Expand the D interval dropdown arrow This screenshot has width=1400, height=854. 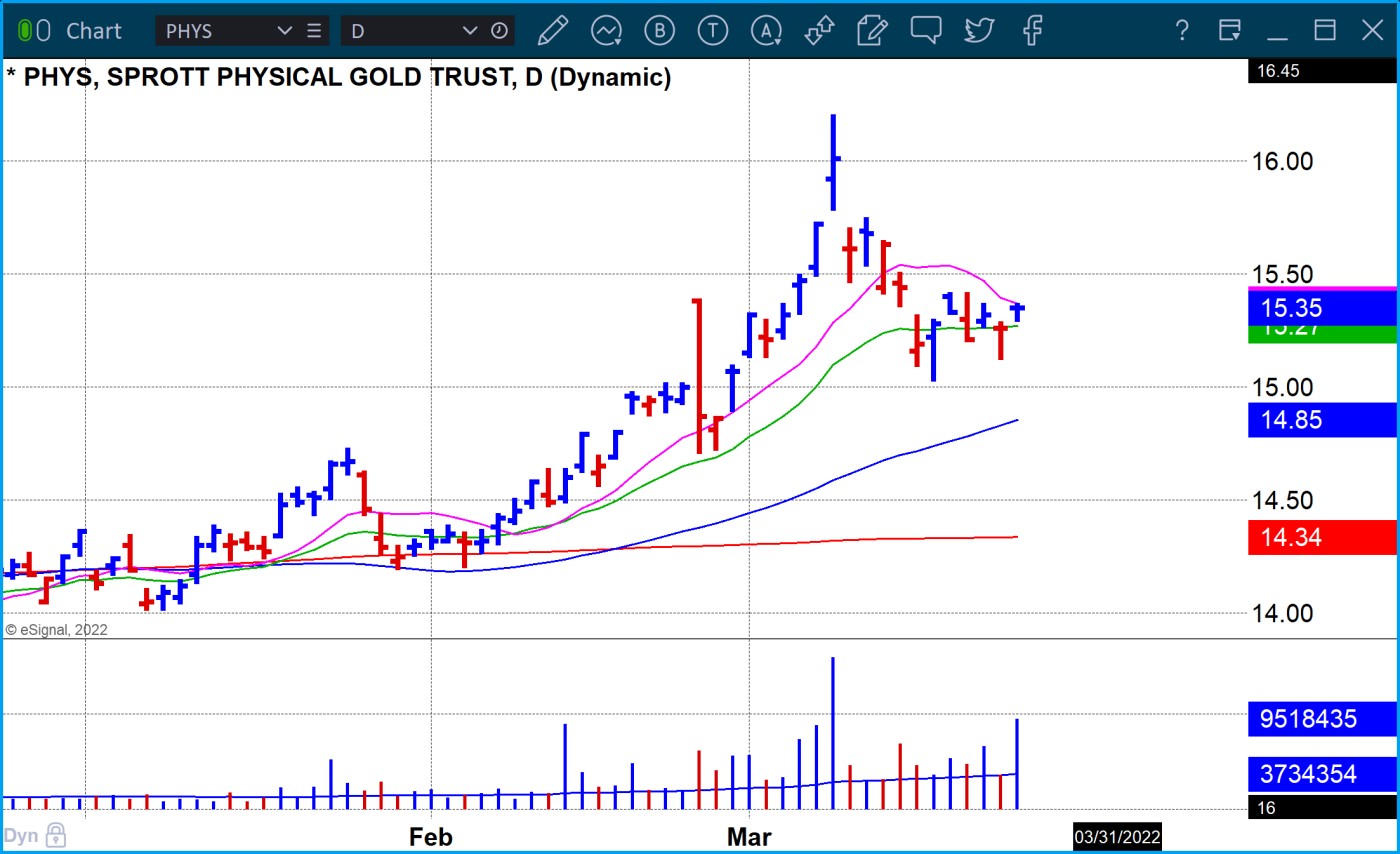469,31
